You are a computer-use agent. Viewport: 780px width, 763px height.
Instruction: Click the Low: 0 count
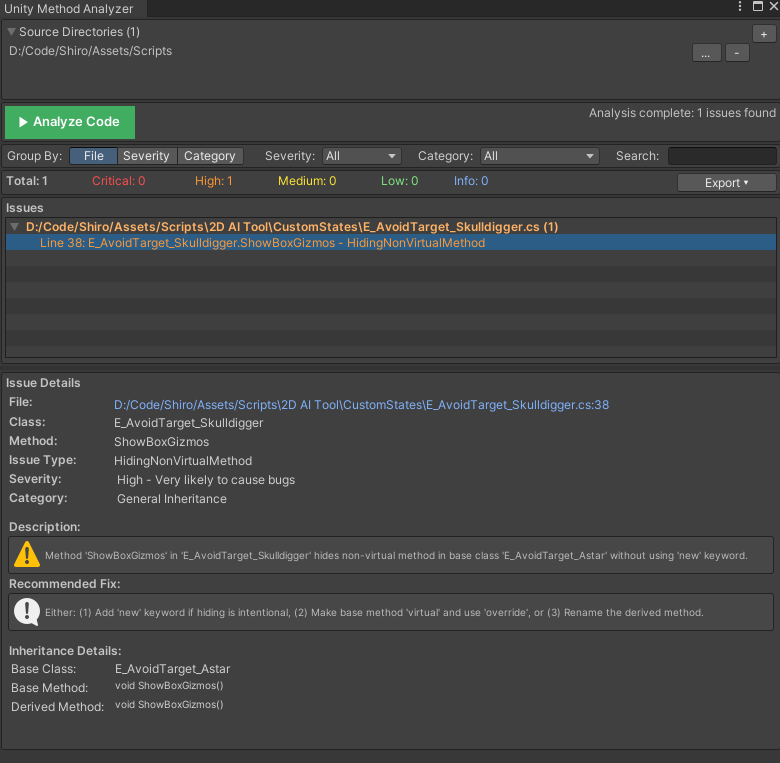click(x=399, y=181)
